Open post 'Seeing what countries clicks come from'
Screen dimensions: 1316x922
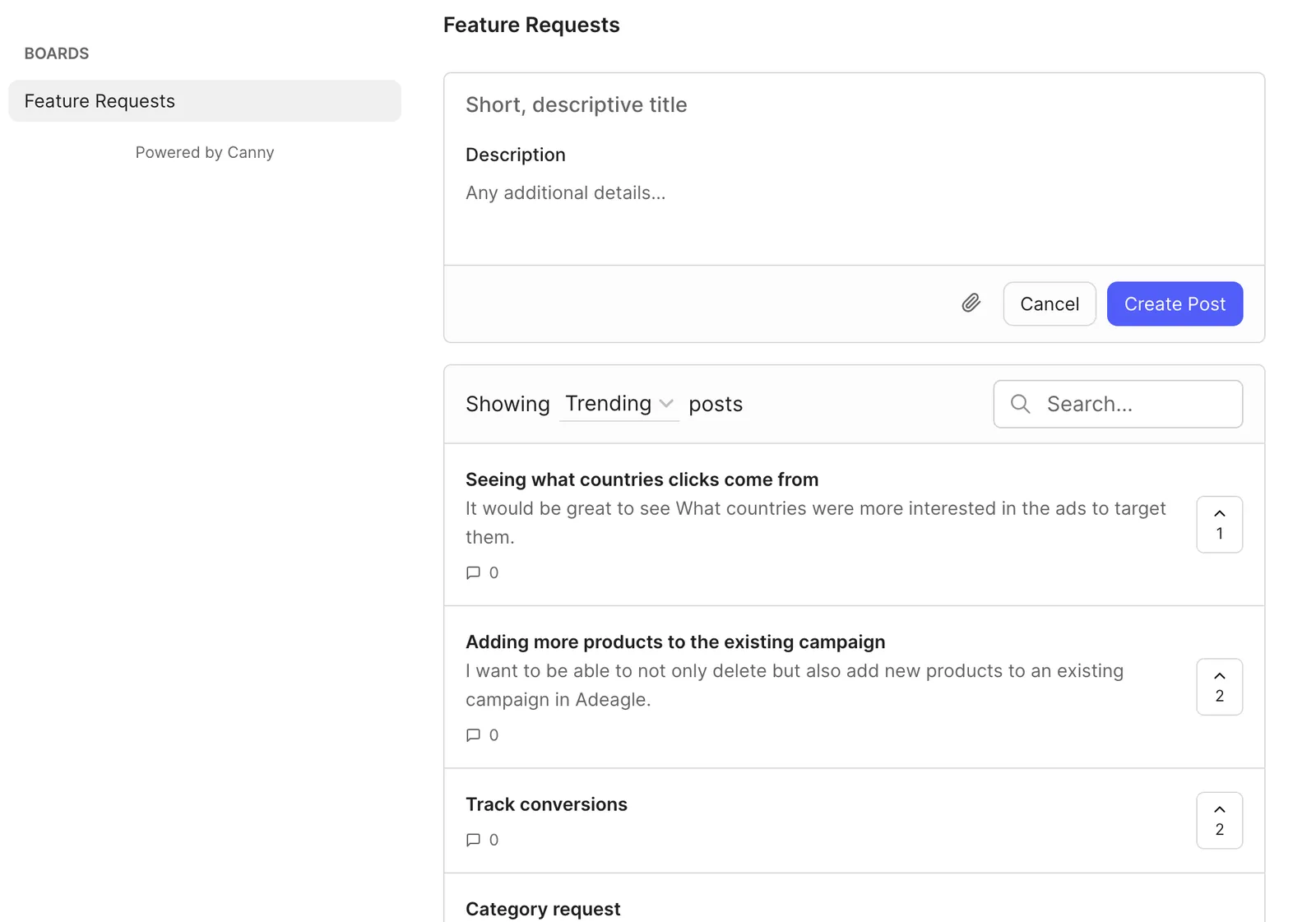pyautogui.click(x=642, y=480)
